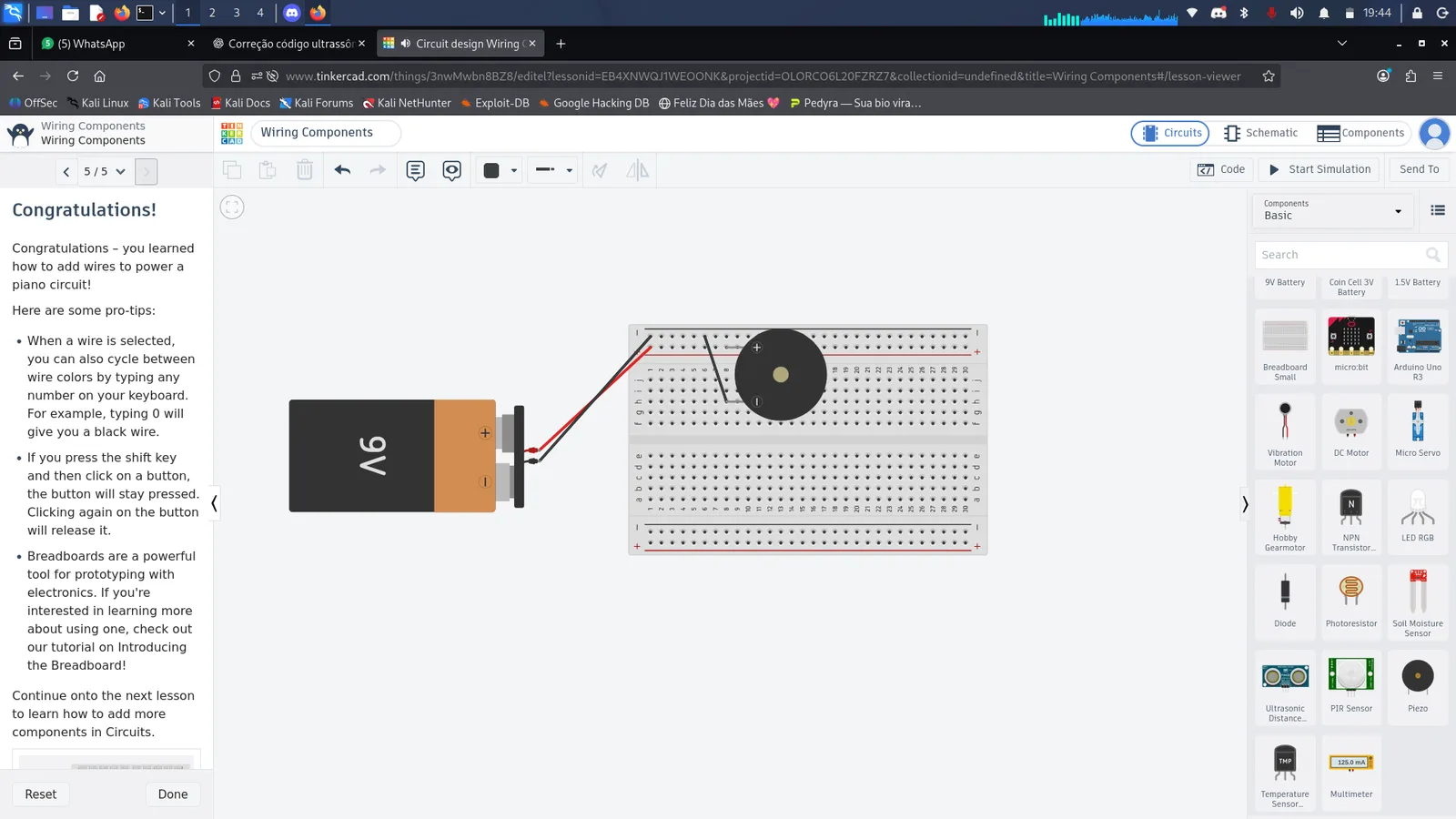Click the Paste icon in toolbar
1456x819 pixels.
tap(268, 170)
